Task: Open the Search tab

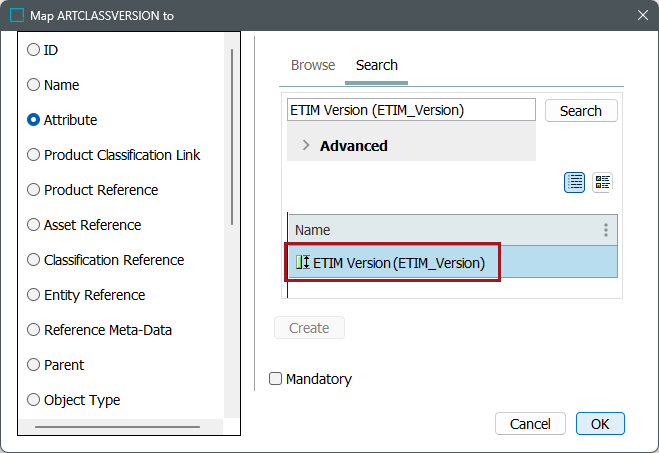Action: click(x=377, y=65)
